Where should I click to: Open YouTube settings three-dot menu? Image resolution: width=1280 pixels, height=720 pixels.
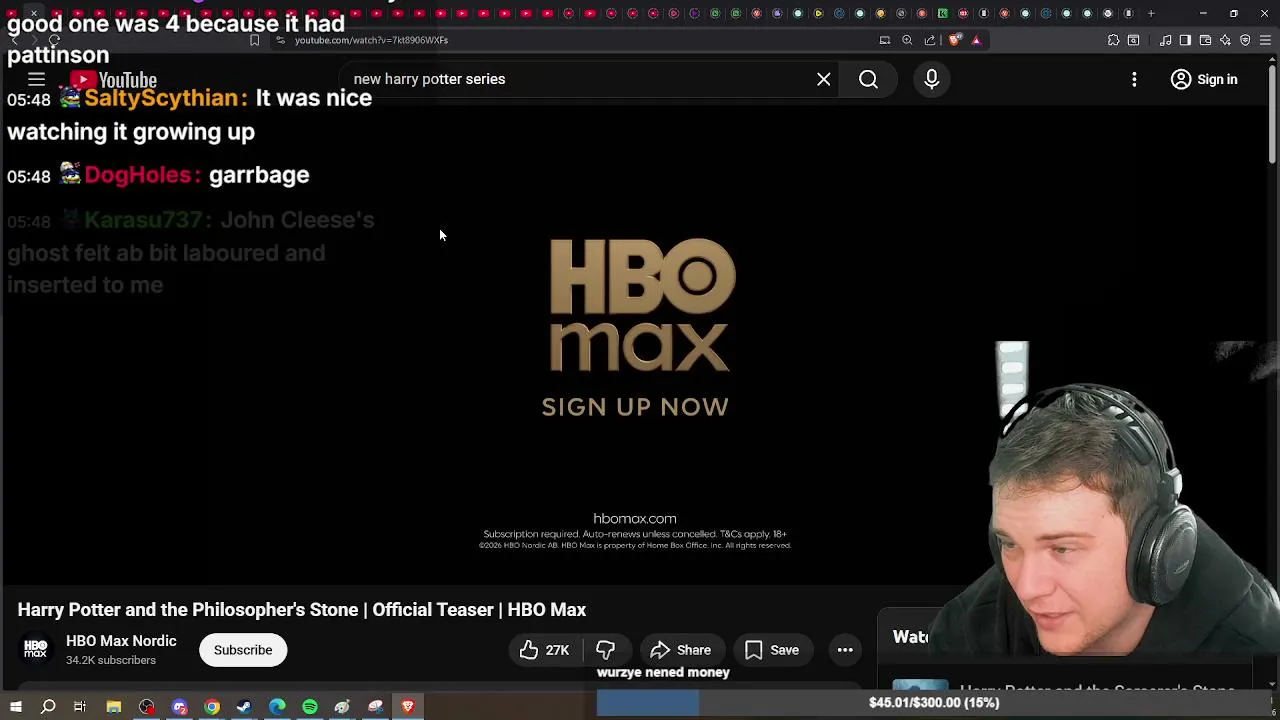tap(1134, 79)
